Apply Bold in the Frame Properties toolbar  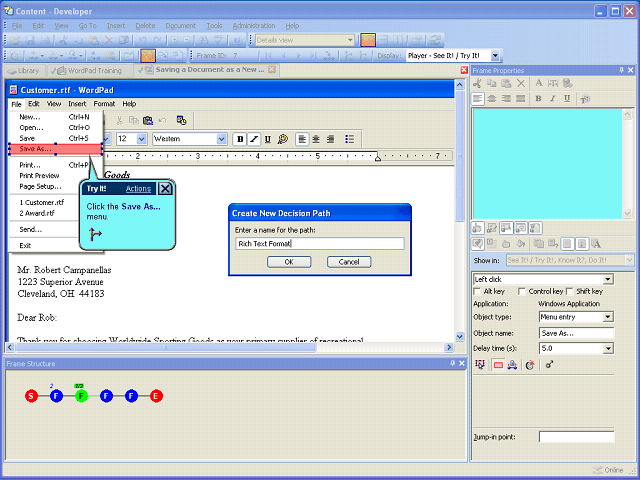pyautogui.click(x=538, y=98)
